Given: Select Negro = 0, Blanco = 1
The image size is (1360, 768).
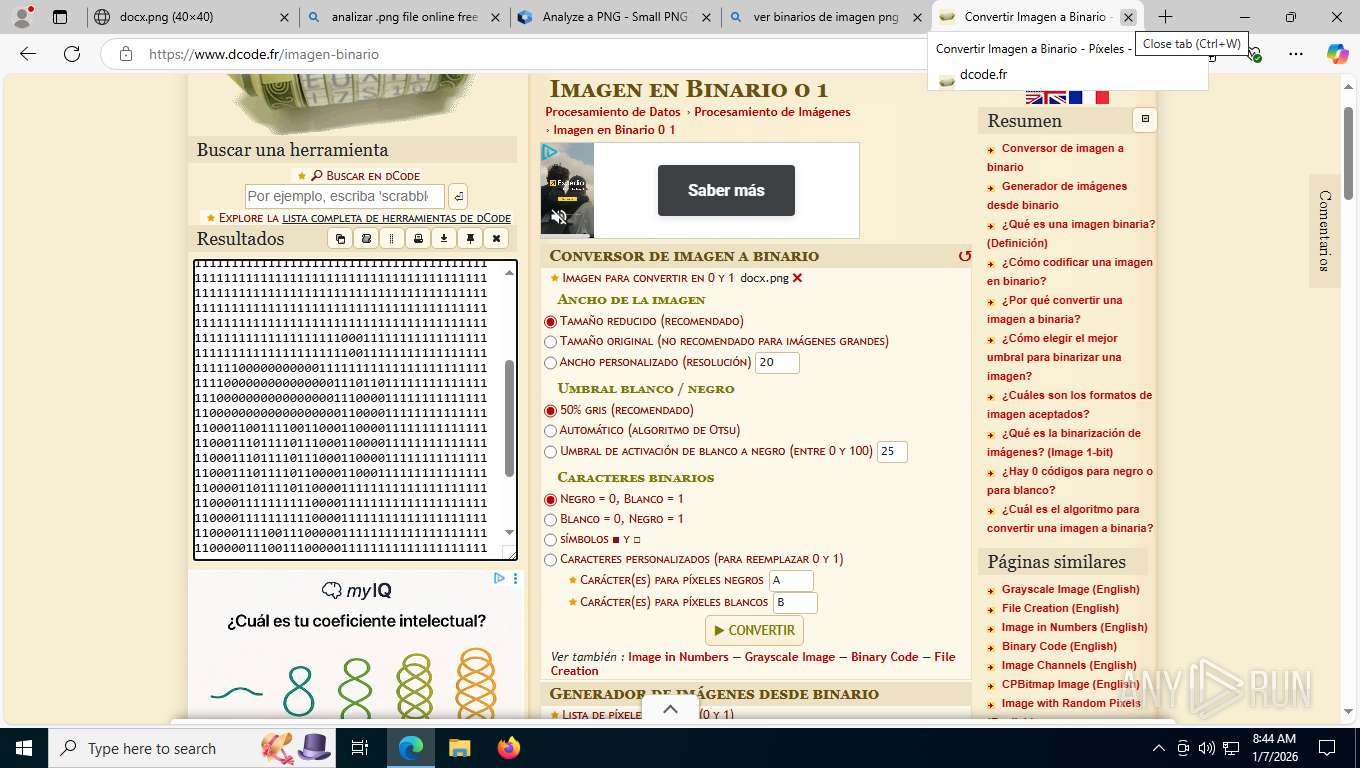Looking at the screenshot, I should 550,500.
